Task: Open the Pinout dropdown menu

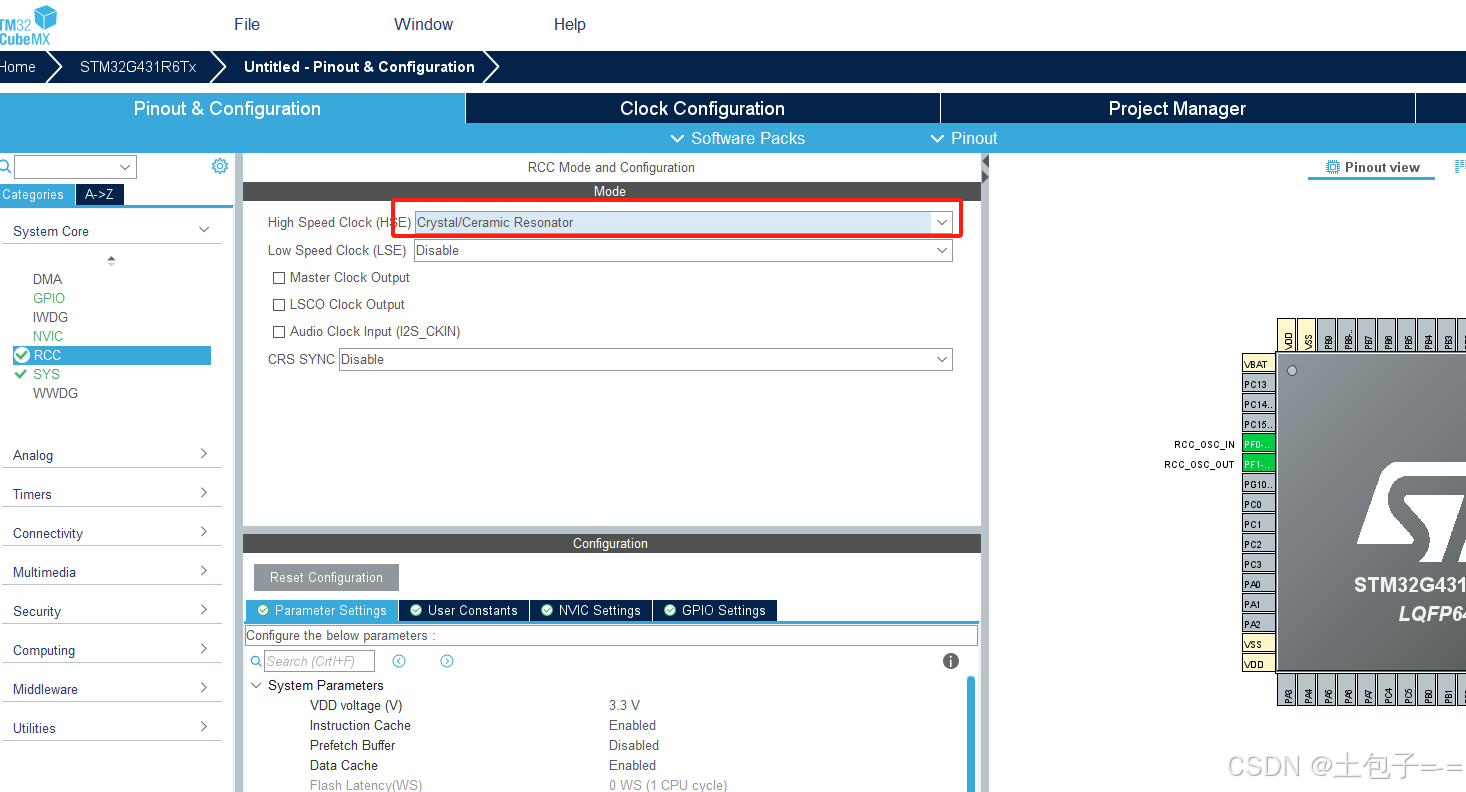Action: pyautogui.click(x=964, y=138)
